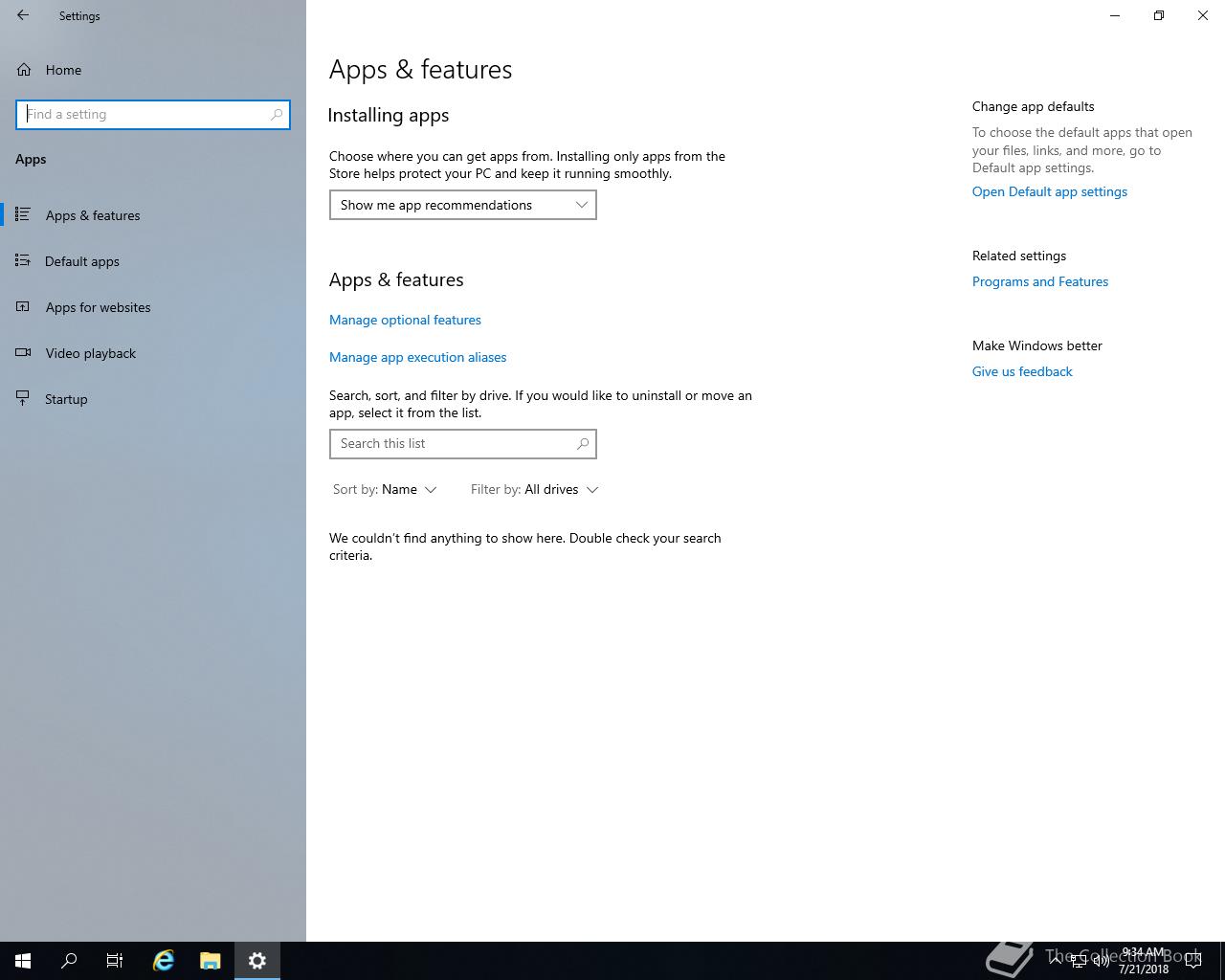Open Default app settings link
1225x980 pixels.
pyautogui.click(x=1050, y=191)
